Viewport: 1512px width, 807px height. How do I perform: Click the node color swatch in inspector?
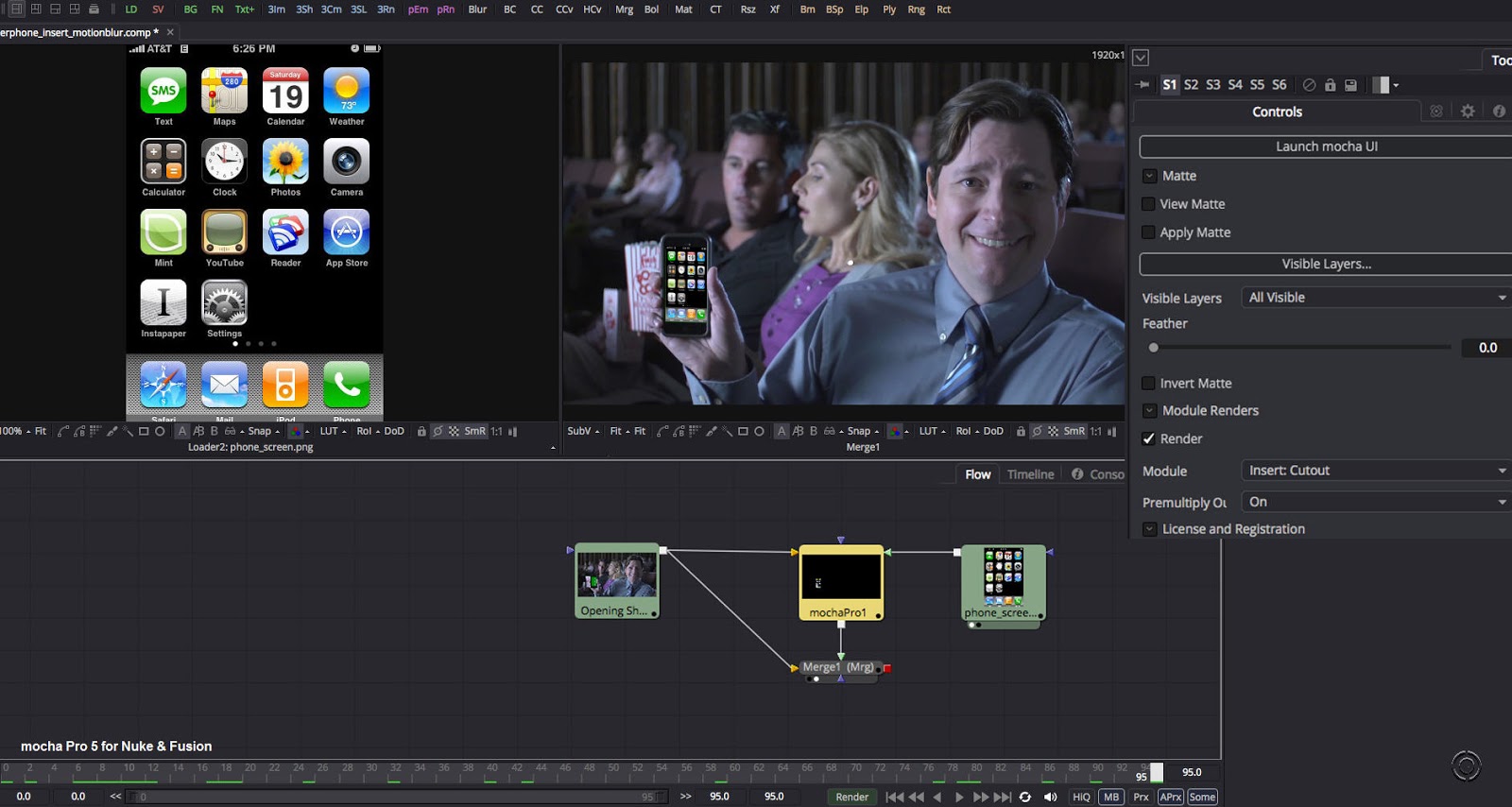point(1381,85)
